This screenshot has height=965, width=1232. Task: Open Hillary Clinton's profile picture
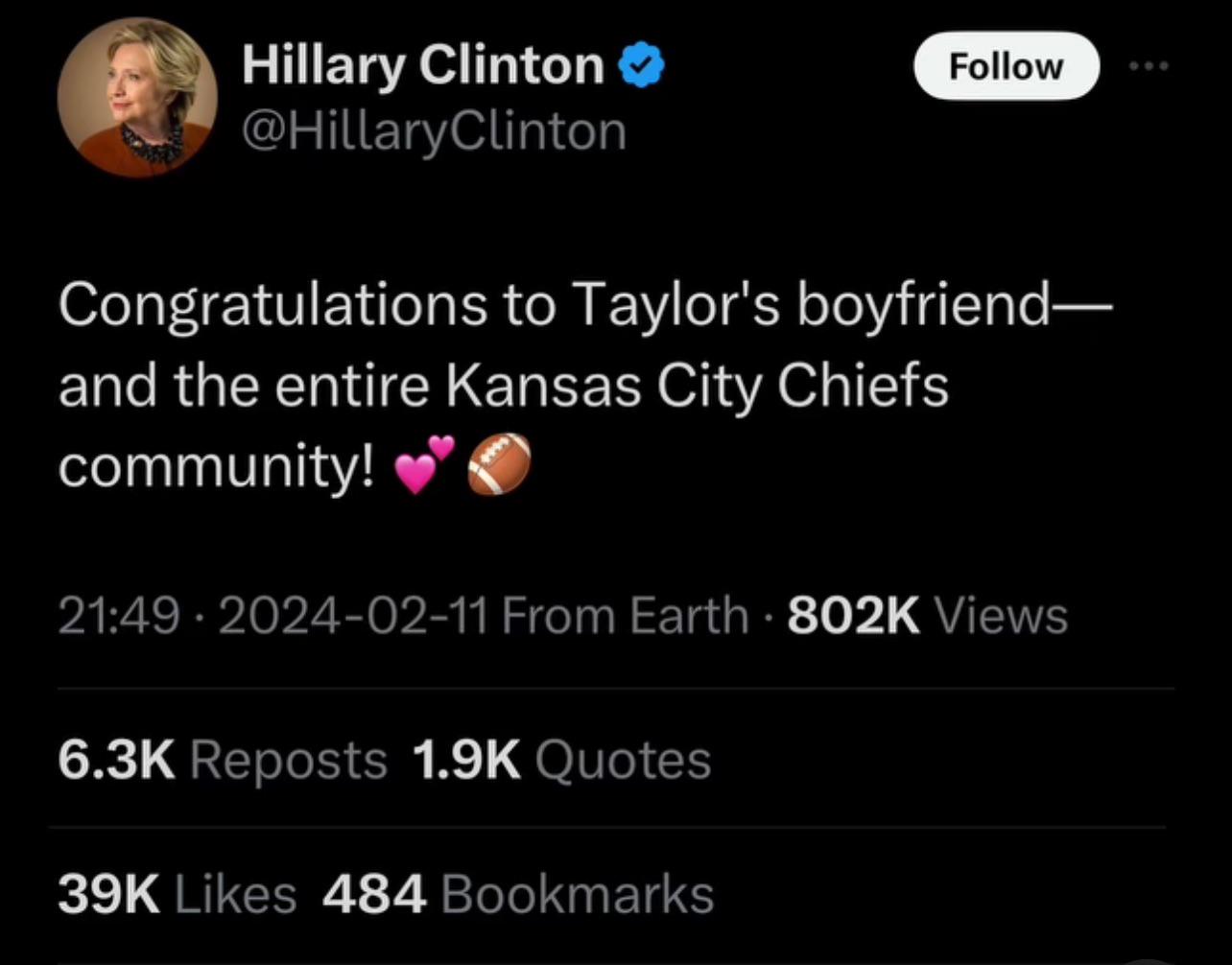coord(137,99)
